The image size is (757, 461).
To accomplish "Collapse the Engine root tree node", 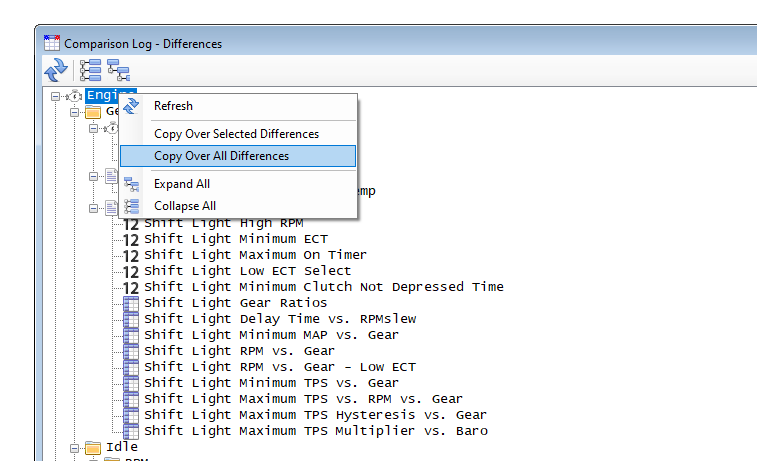I will (x=57, y=96).
